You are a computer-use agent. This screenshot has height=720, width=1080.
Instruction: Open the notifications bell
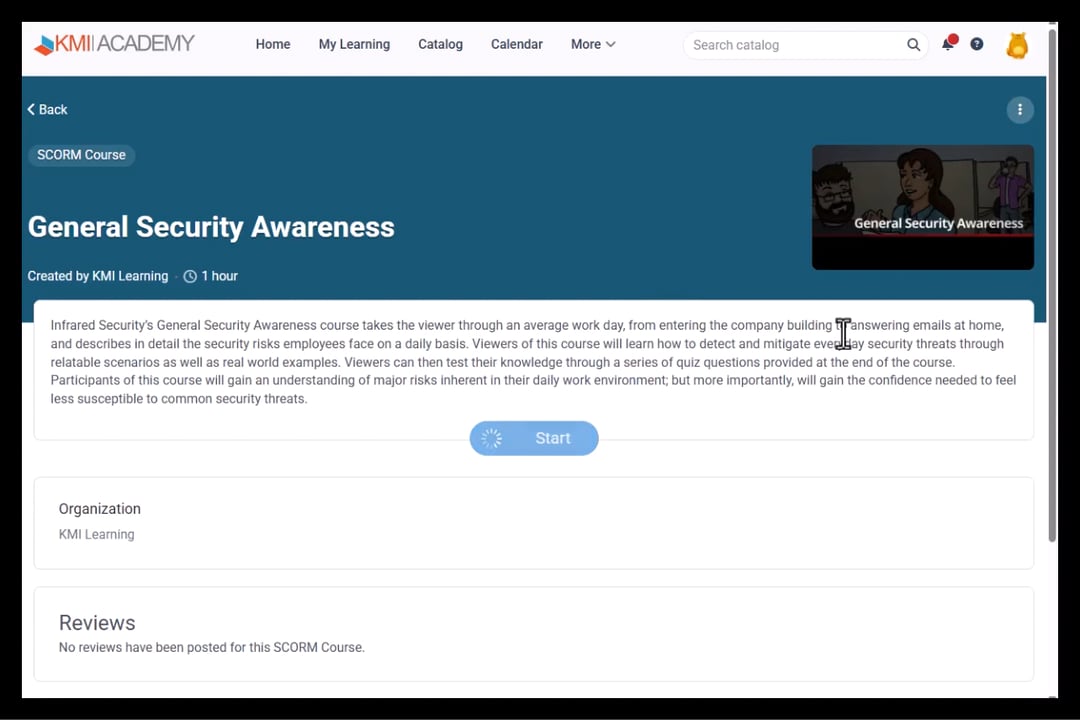pyautogui.click(x=949, y=43)
